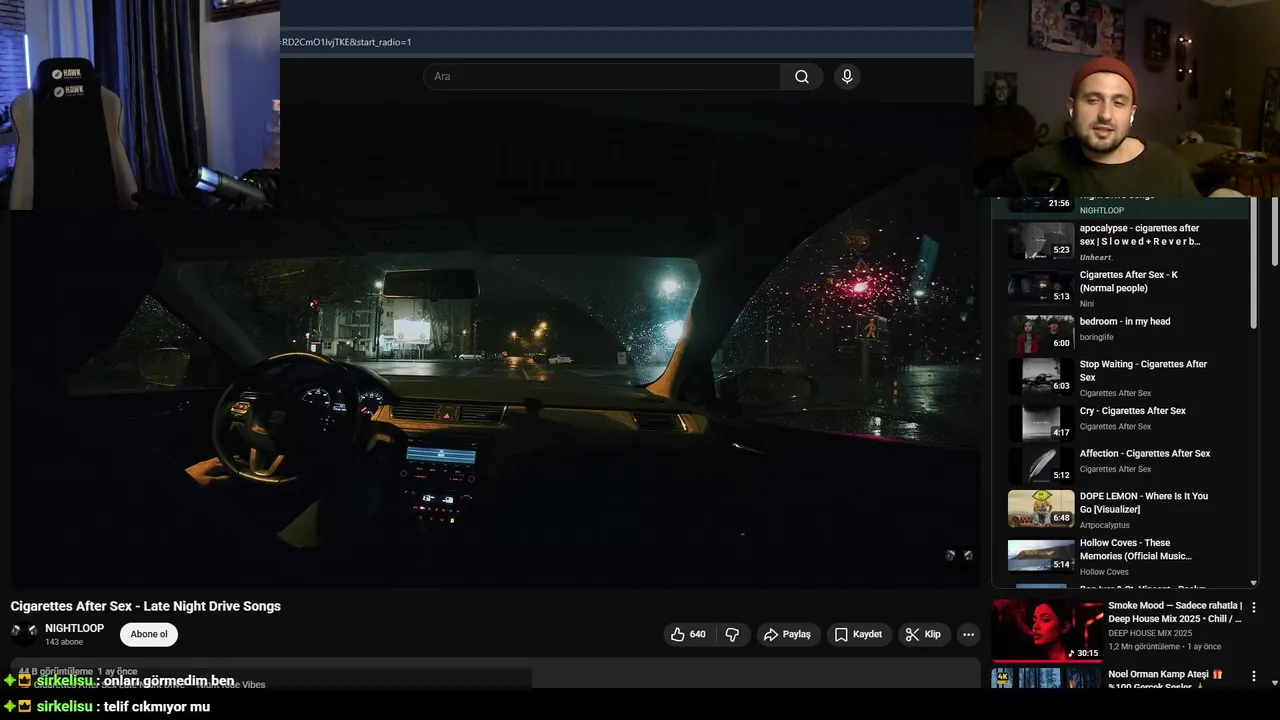The width and height of the screenshot is (1280, 720).
Task: Open the boringlife 6:00 thumbnail
Action: pos(1041,334)
